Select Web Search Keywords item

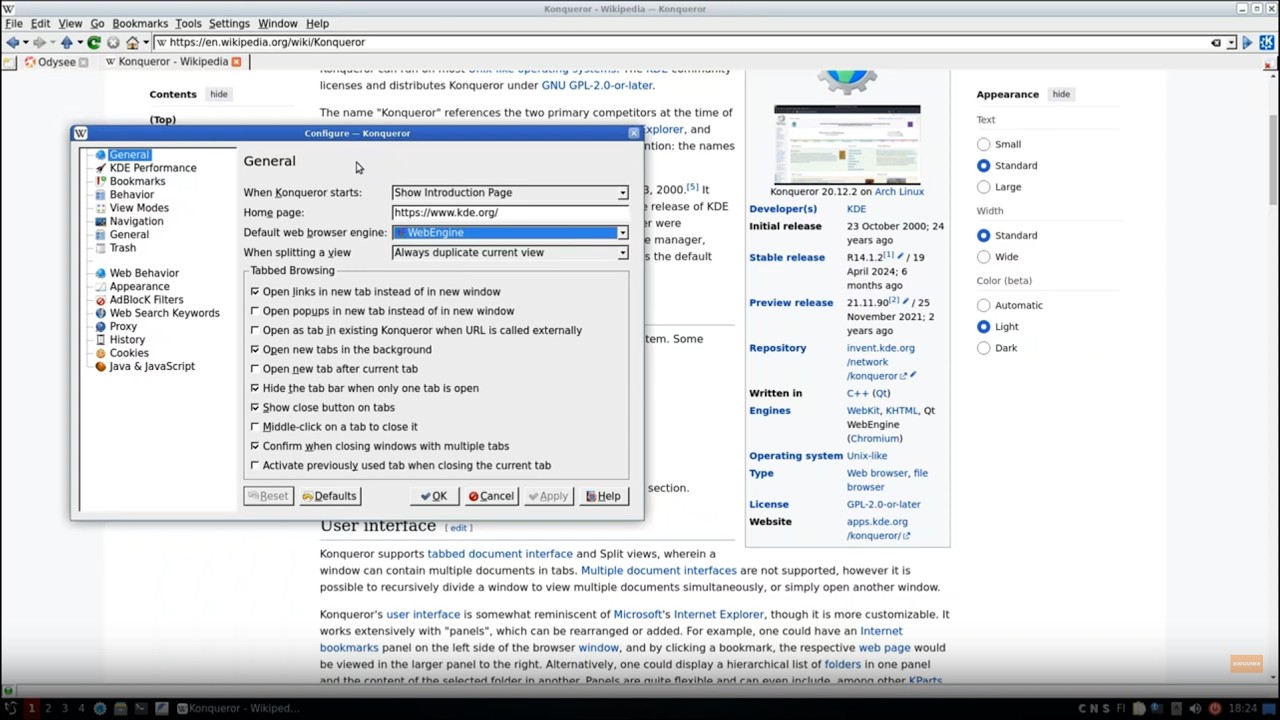164,313
